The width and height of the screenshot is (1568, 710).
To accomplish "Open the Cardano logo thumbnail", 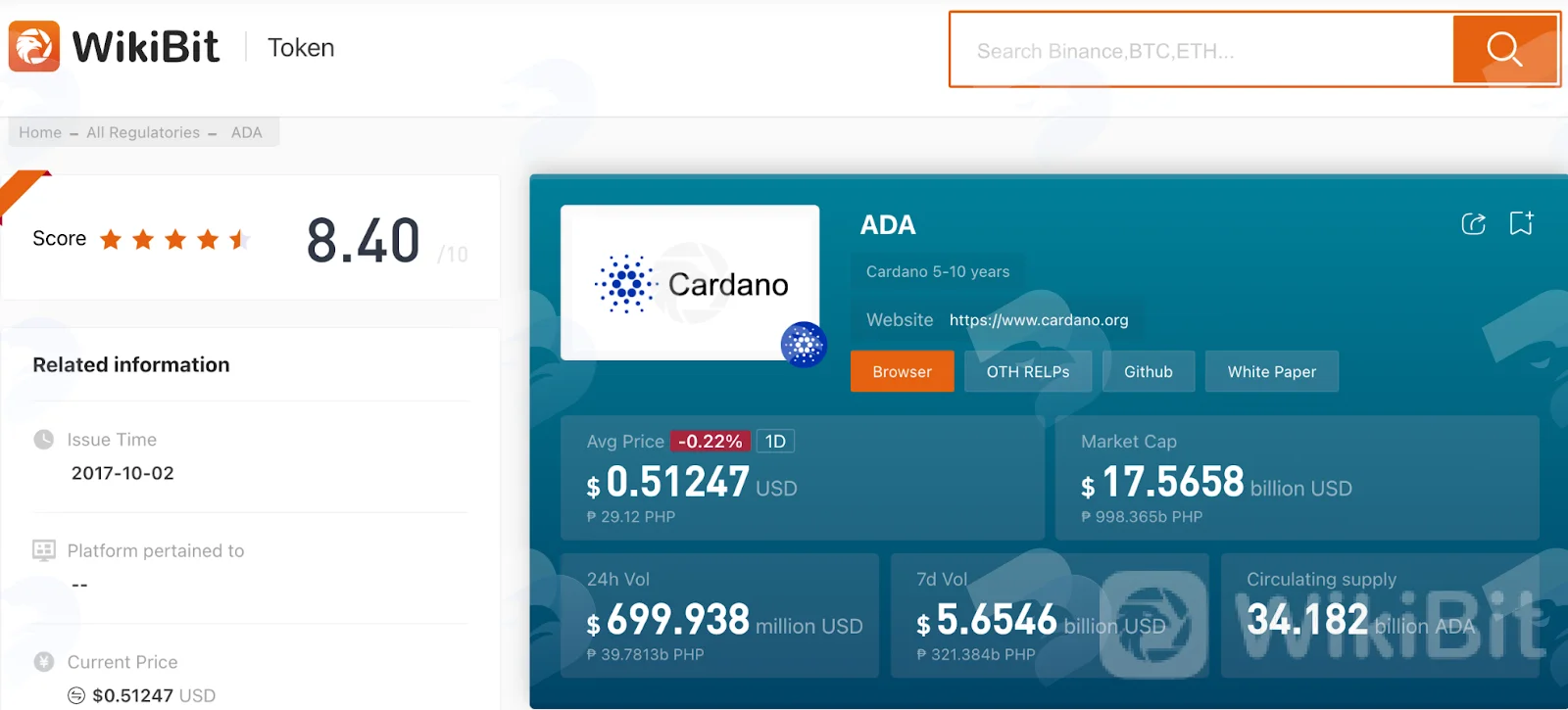I will coord(690,283).
